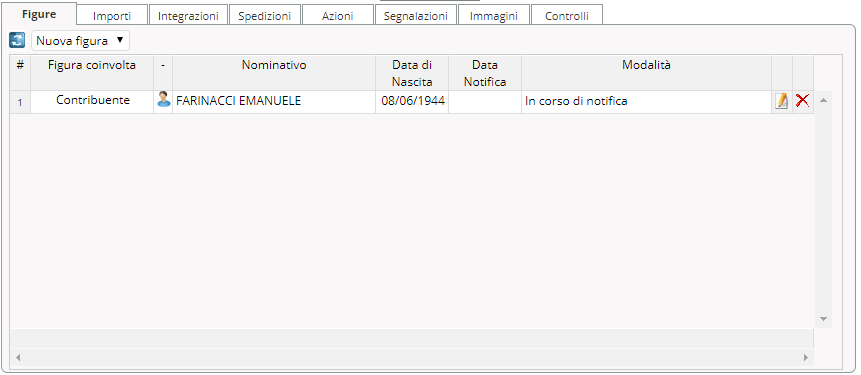Select the Azioni tab
The image size is (861, 375).
pyautogui.click(x=338, y=16)
